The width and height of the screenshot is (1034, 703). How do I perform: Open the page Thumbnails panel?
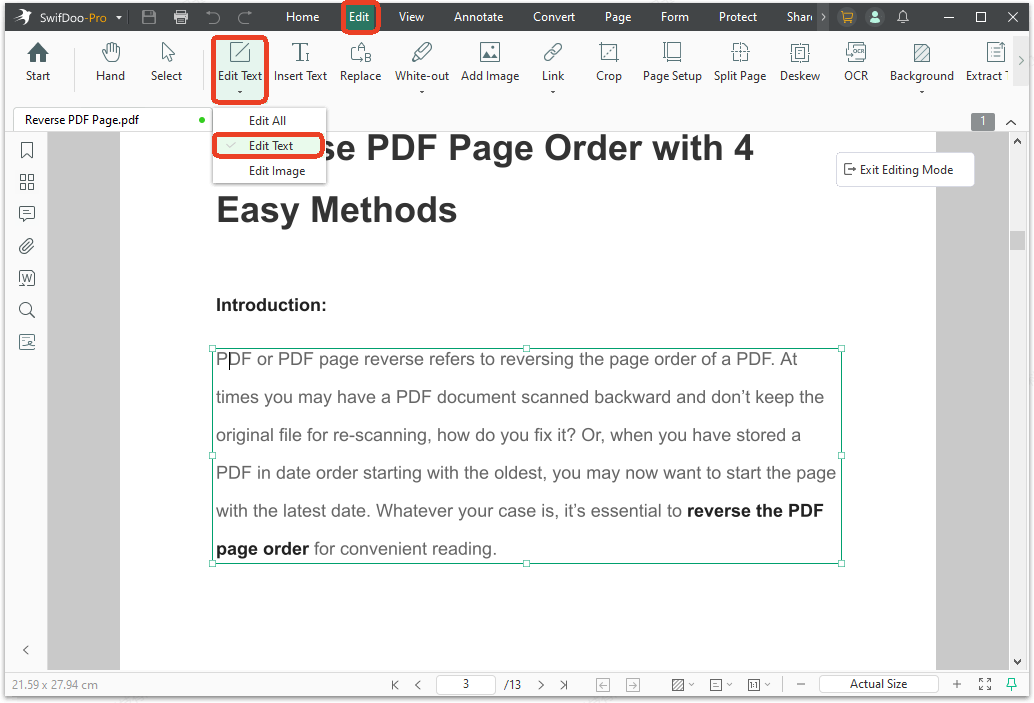(x=27, y=182)
